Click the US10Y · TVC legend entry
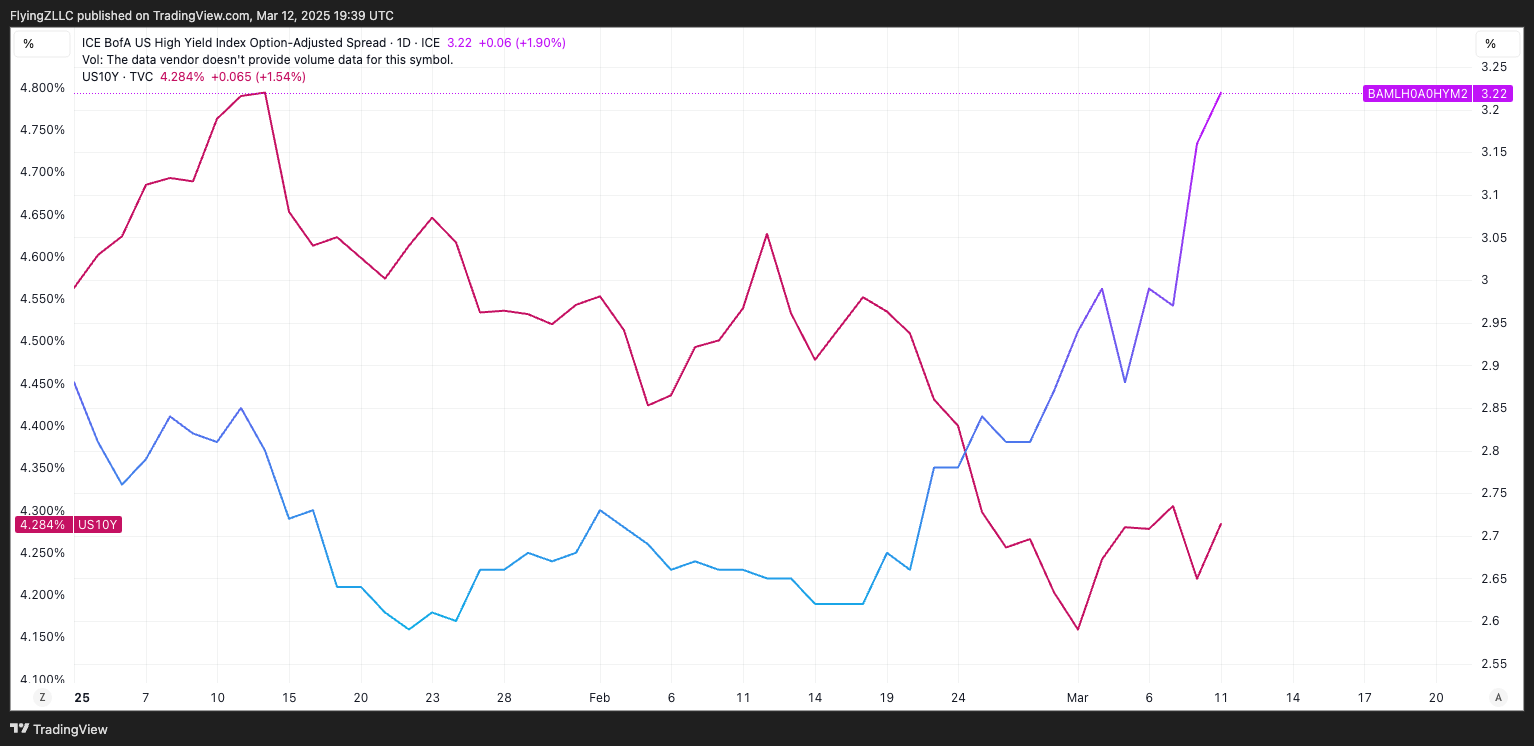 pyautogui.click(x=118, y=76)
